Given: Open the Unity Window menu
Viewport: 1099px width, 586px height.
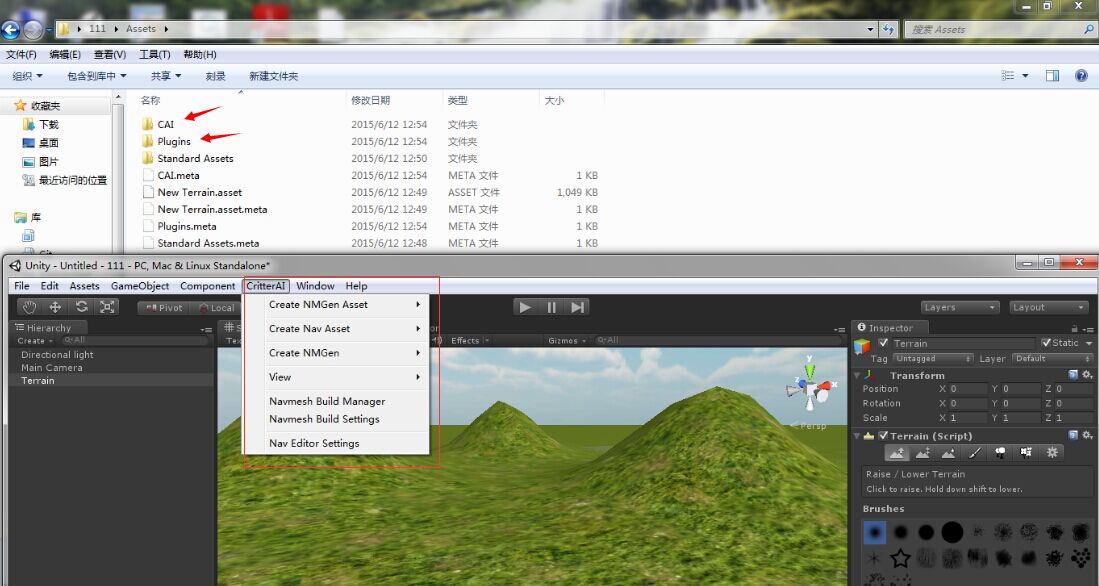Looking at the screenshot, I should [x=315, y=286].
